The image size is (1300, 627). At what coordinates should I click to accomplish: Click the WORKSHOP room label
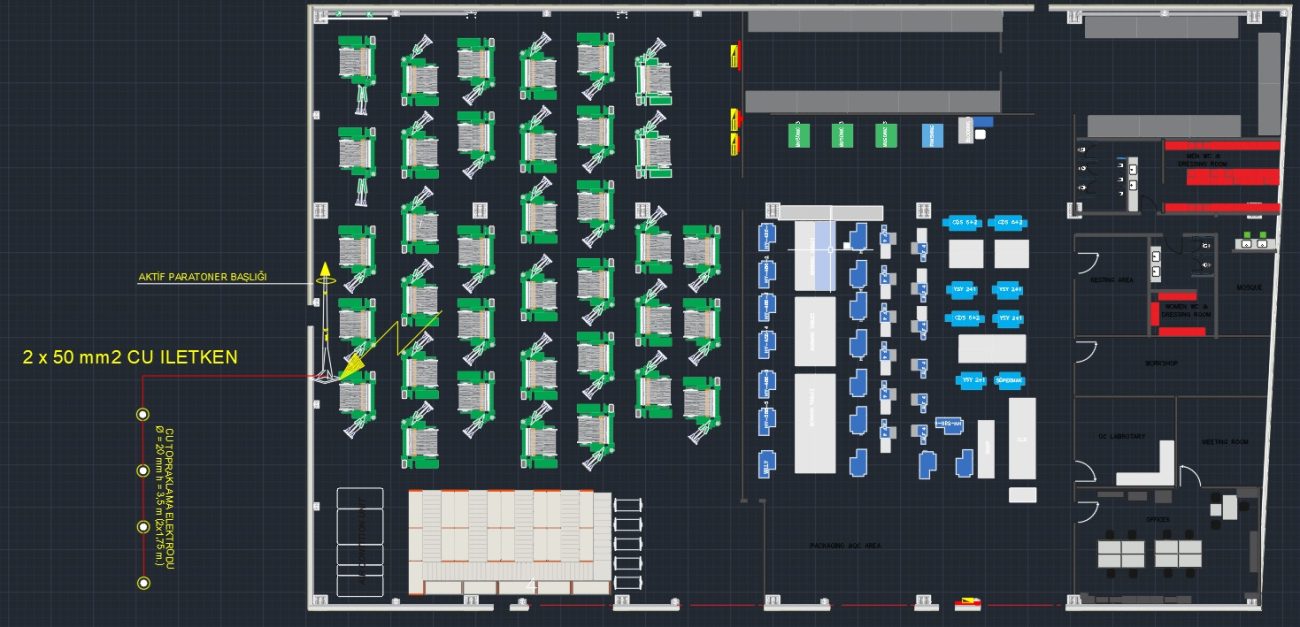pyautogui.click(x=1161, y=364)
